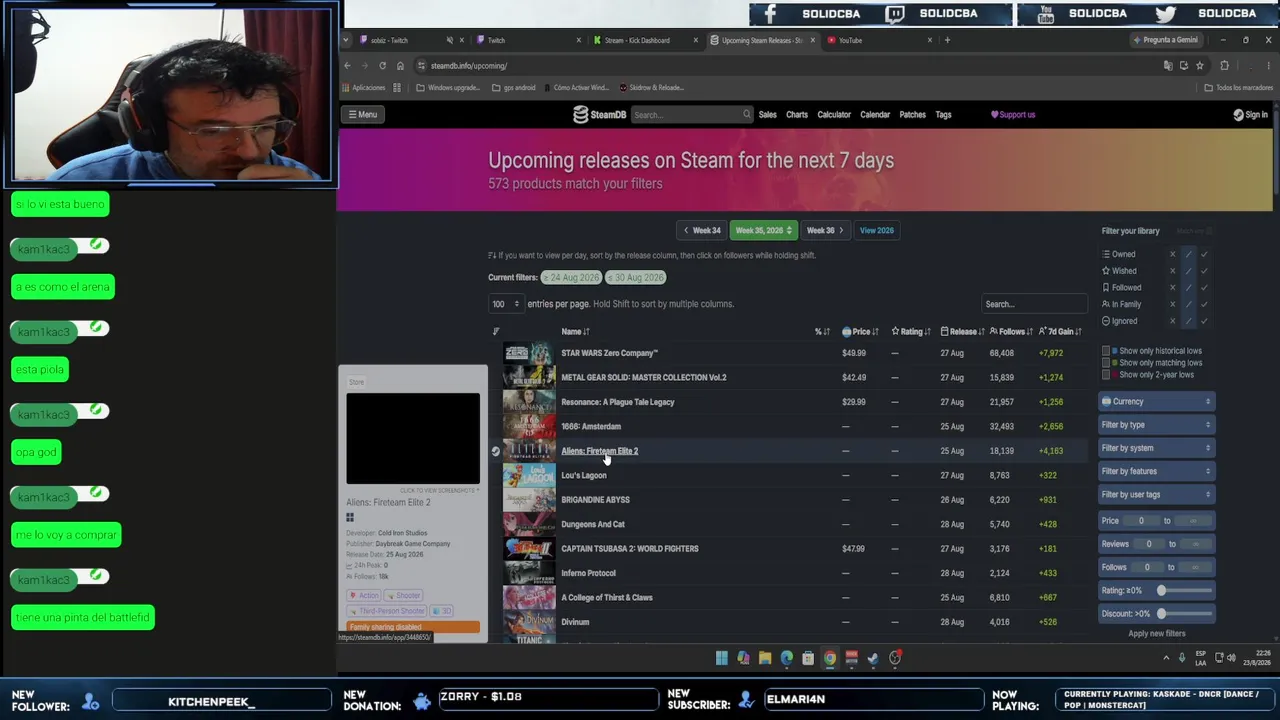Click the table Search input field
Viewport: 1280px width, 720px height.
1033,304
